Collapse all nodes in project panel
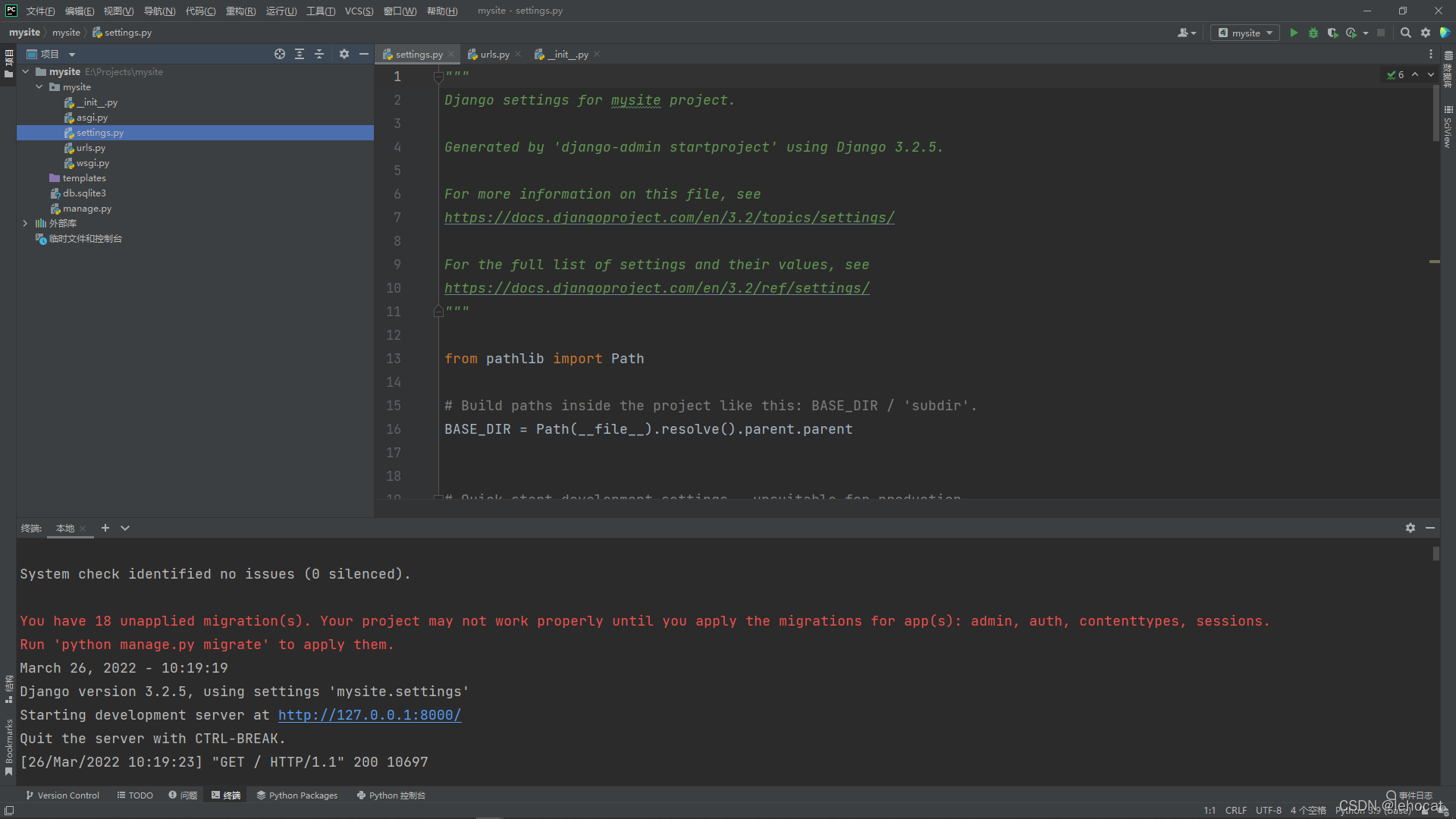Screen dimensions: 1456x819 [x=319, y=54]
